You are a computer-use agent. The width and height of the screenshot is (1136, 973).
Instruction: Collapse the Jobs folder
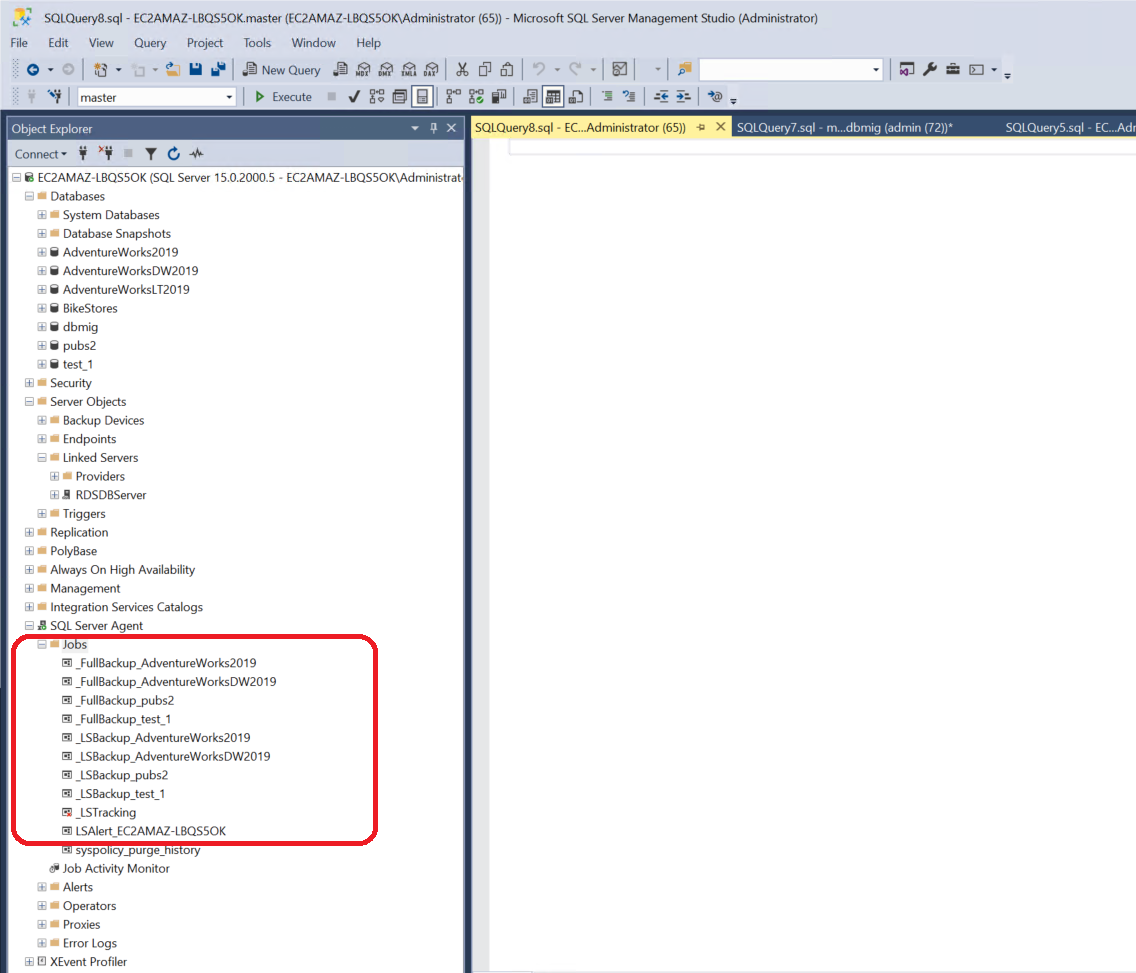click(x=42, y=645)
